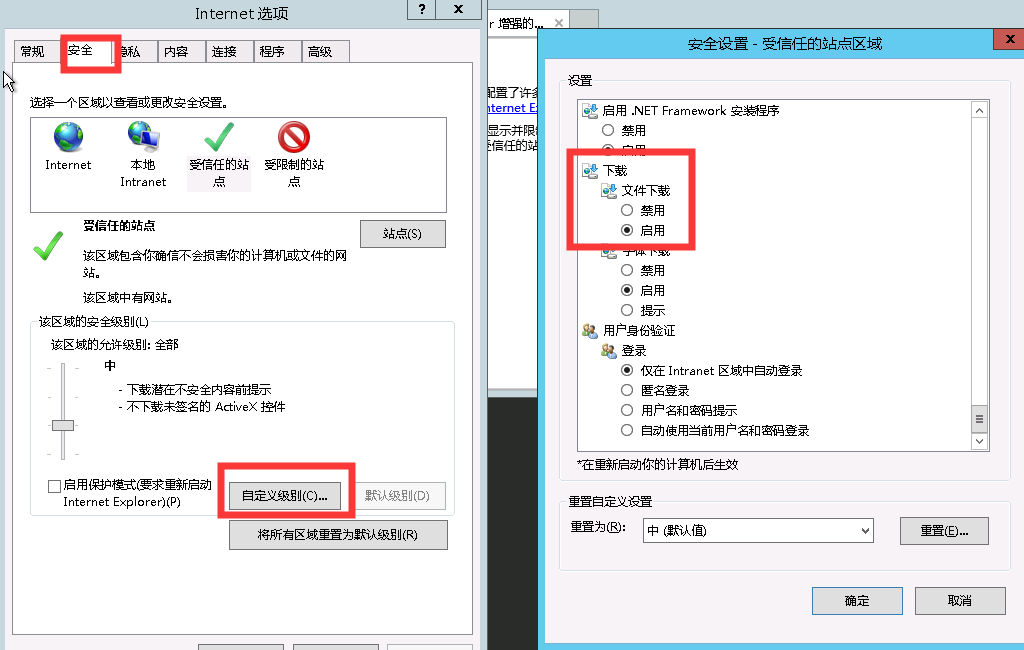Click the 用户身份验证 users icon
This screenshot has width=1024, height=650.
590,331
